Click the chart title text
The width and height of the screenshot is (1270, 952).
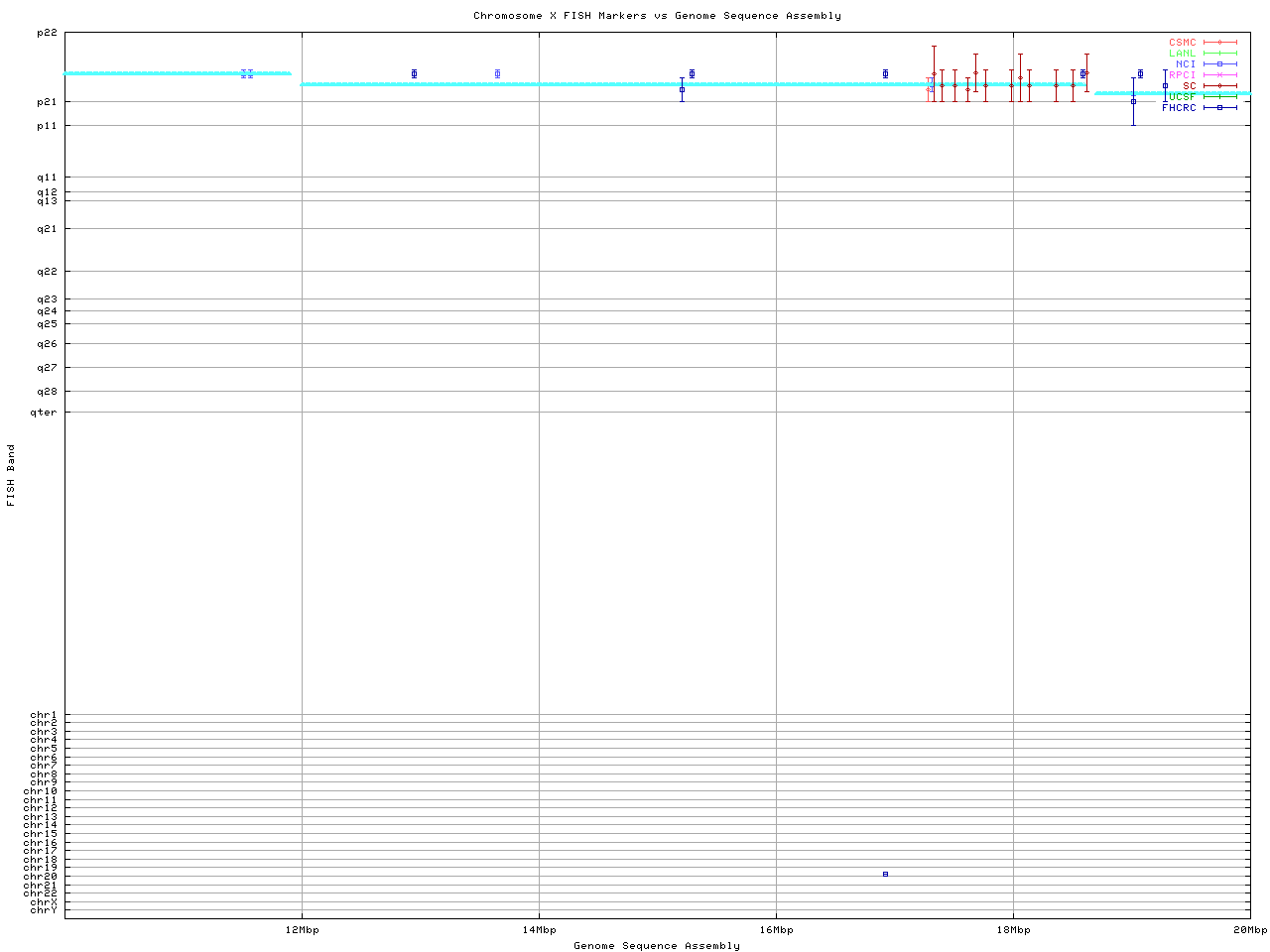[x=657, y=16]
